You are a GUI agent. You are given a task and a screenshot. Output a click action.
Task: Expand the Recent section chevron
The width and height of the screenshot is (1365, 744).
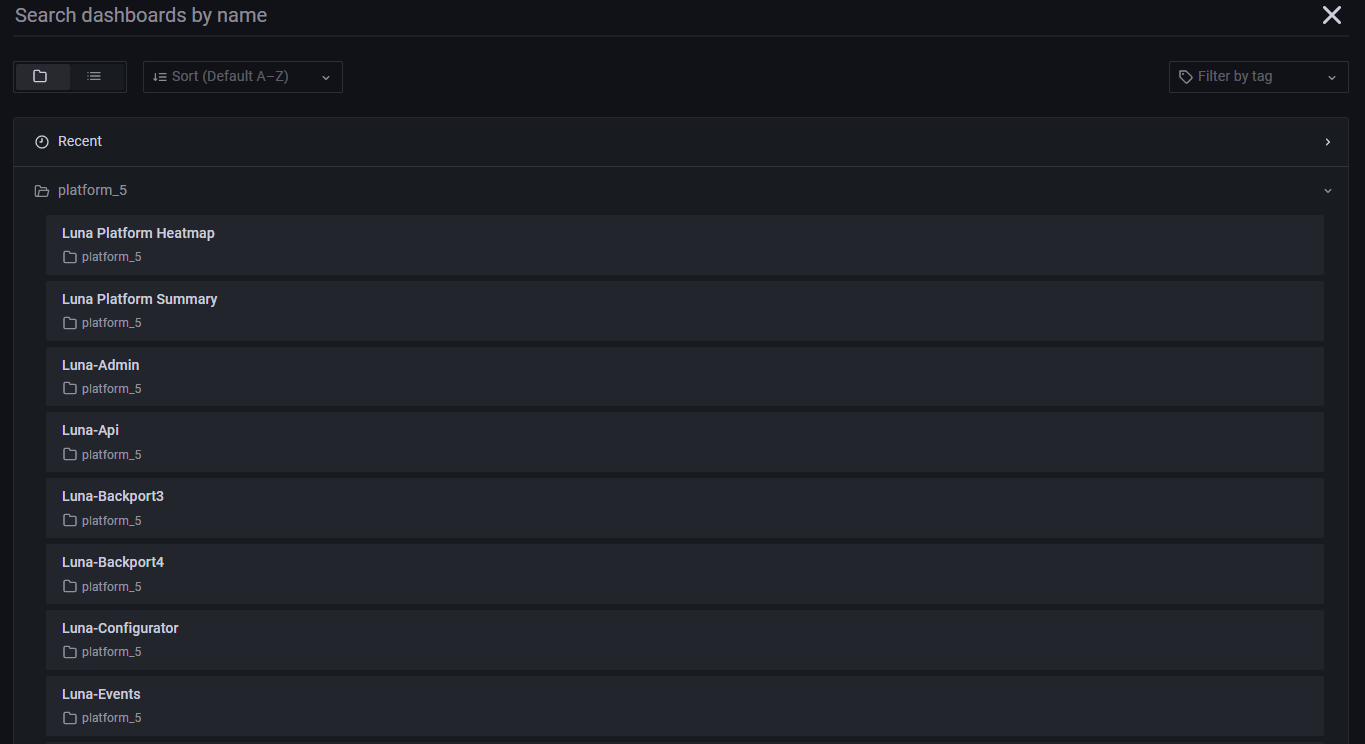coord(1327,142)
